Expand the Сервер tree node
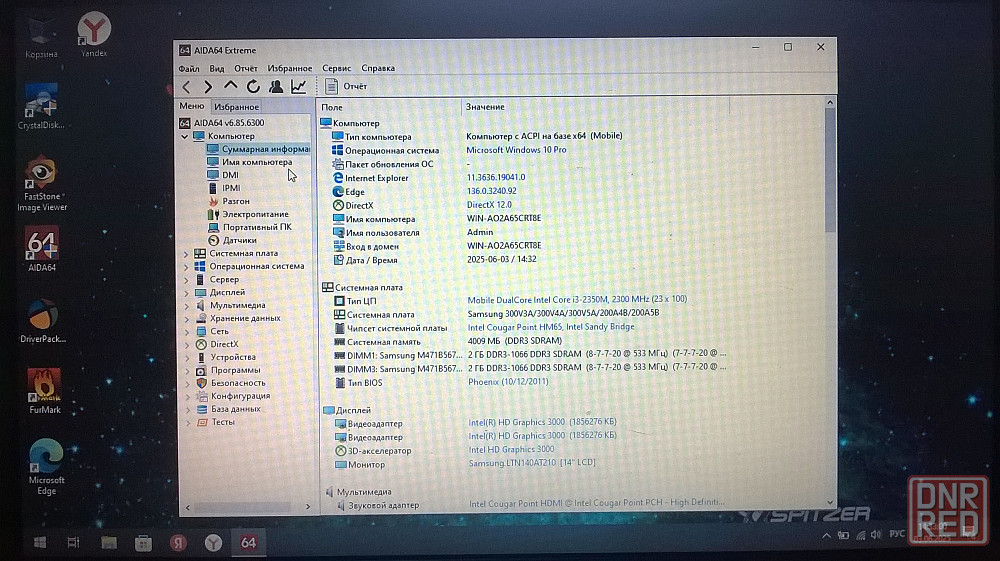The width and height of the screenshot is (1000, 561). click(x=186, y=280)
